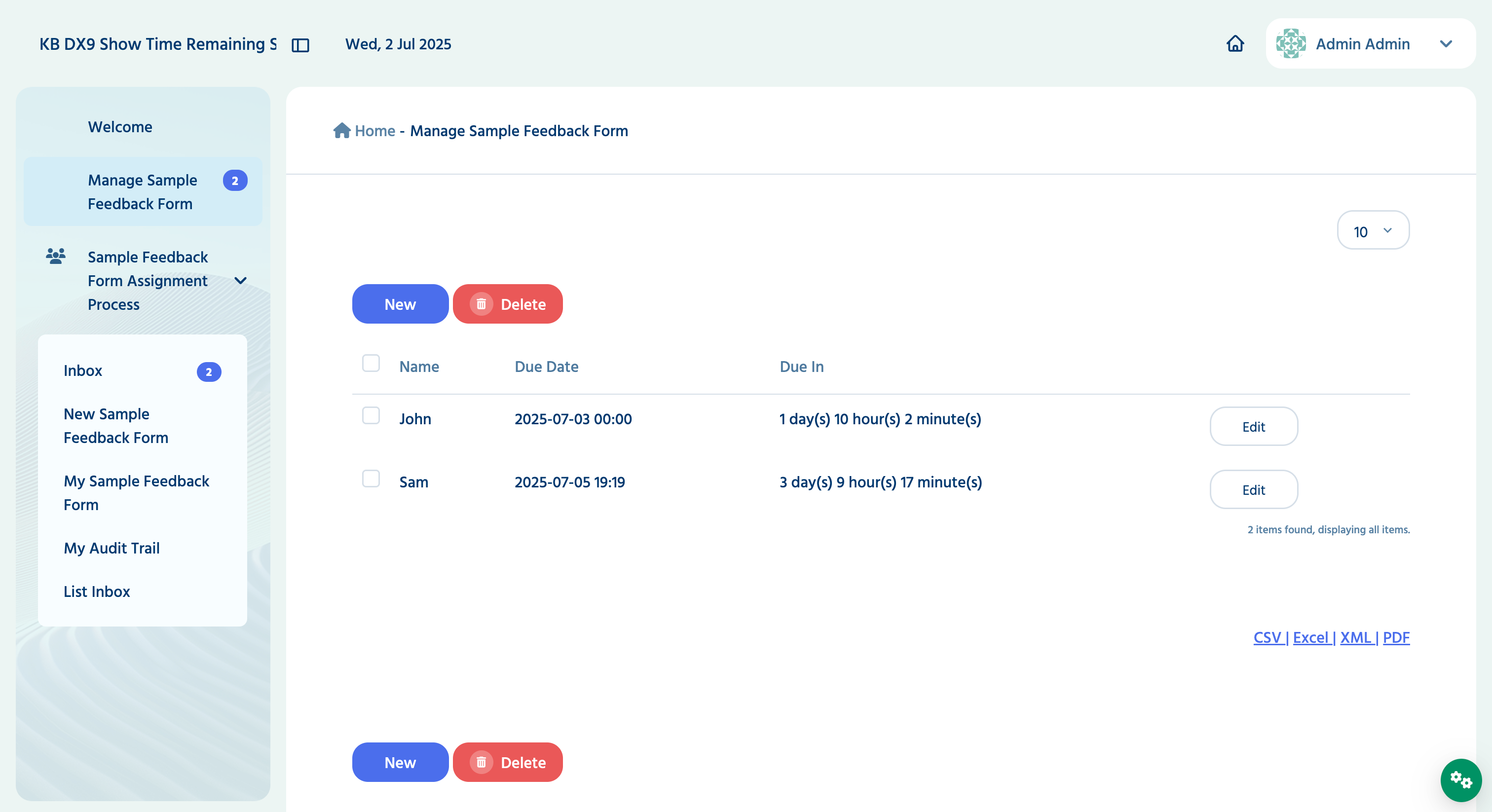Viewport: 1492px width, 812px height.
Task: Select Manage Sample Feedback Form in the sidebar
Action: coord(143,192)
